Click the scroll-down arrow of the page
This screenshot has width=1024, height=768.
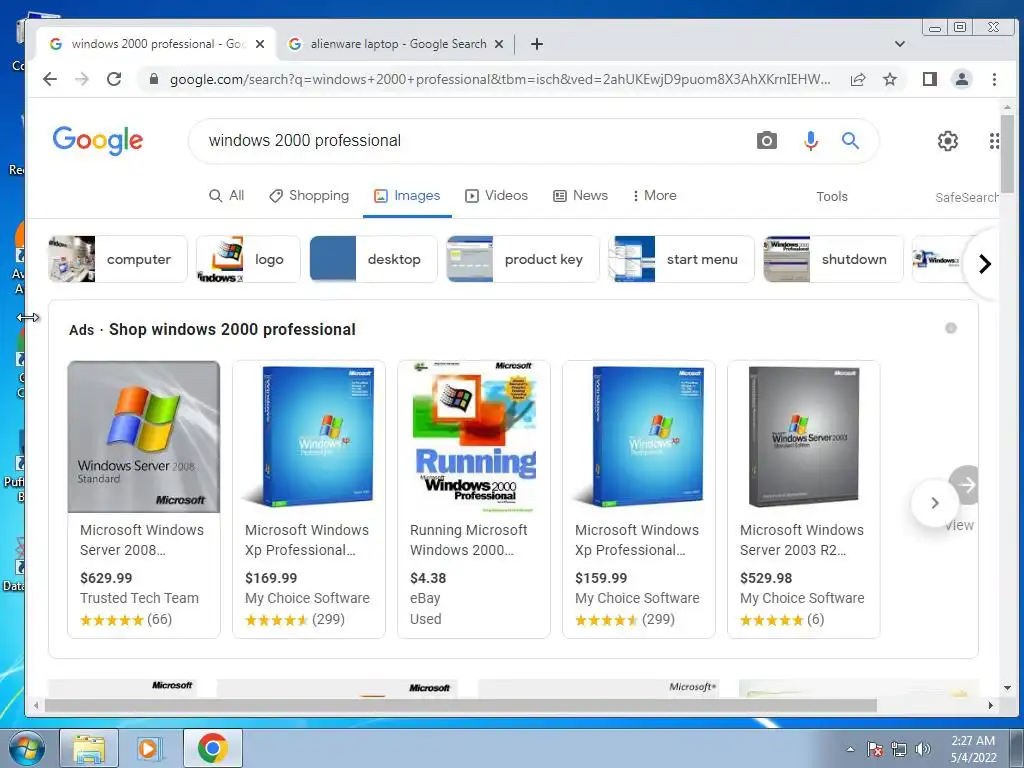coord(1007,688)
